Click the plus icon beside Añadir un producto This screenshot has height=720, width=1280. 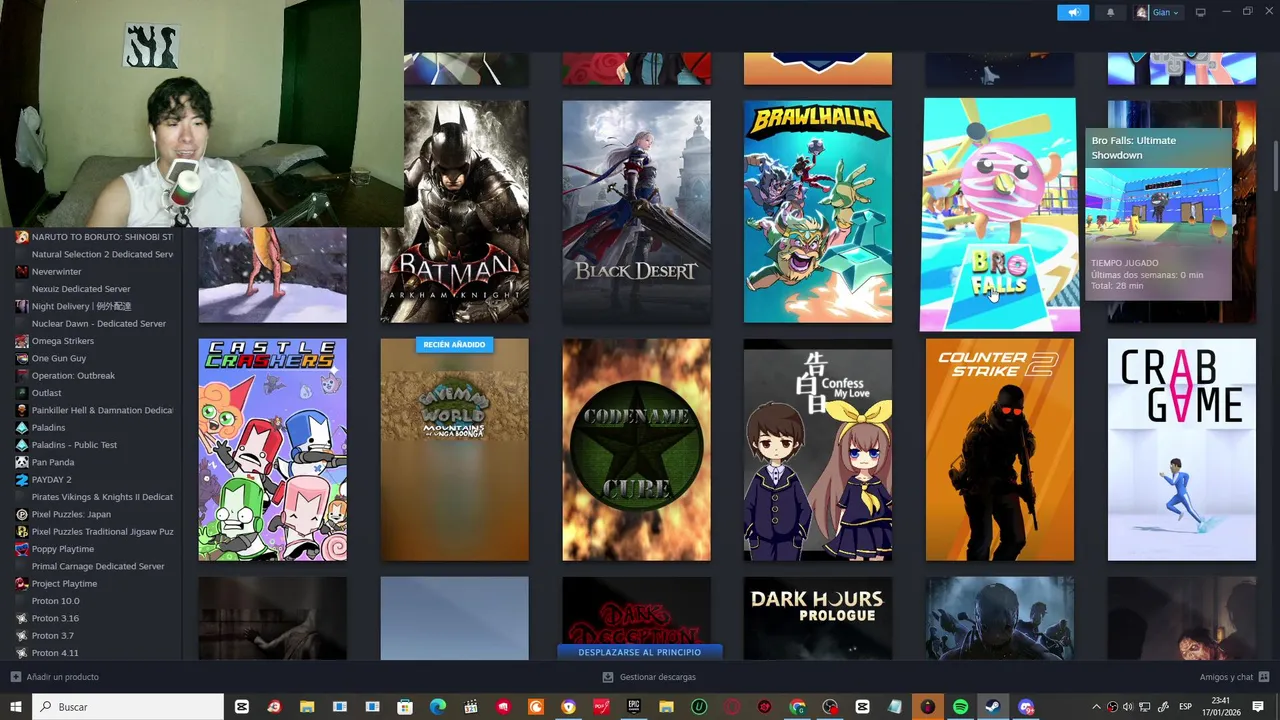coord(15,677)
